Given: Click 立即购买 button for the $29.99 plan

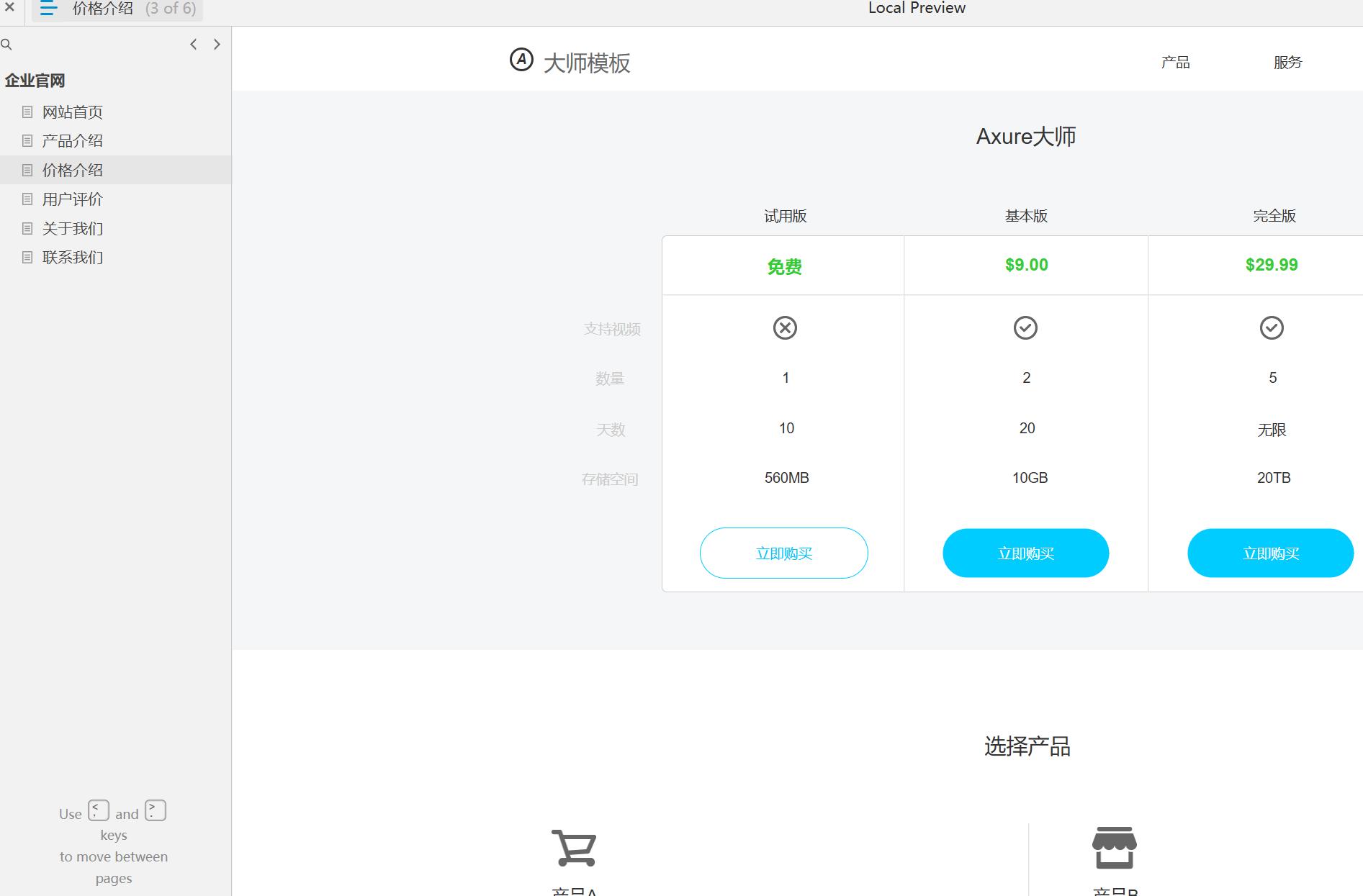Looking at the screenshot, I should pyautogui.click(x=1271, y=553).
